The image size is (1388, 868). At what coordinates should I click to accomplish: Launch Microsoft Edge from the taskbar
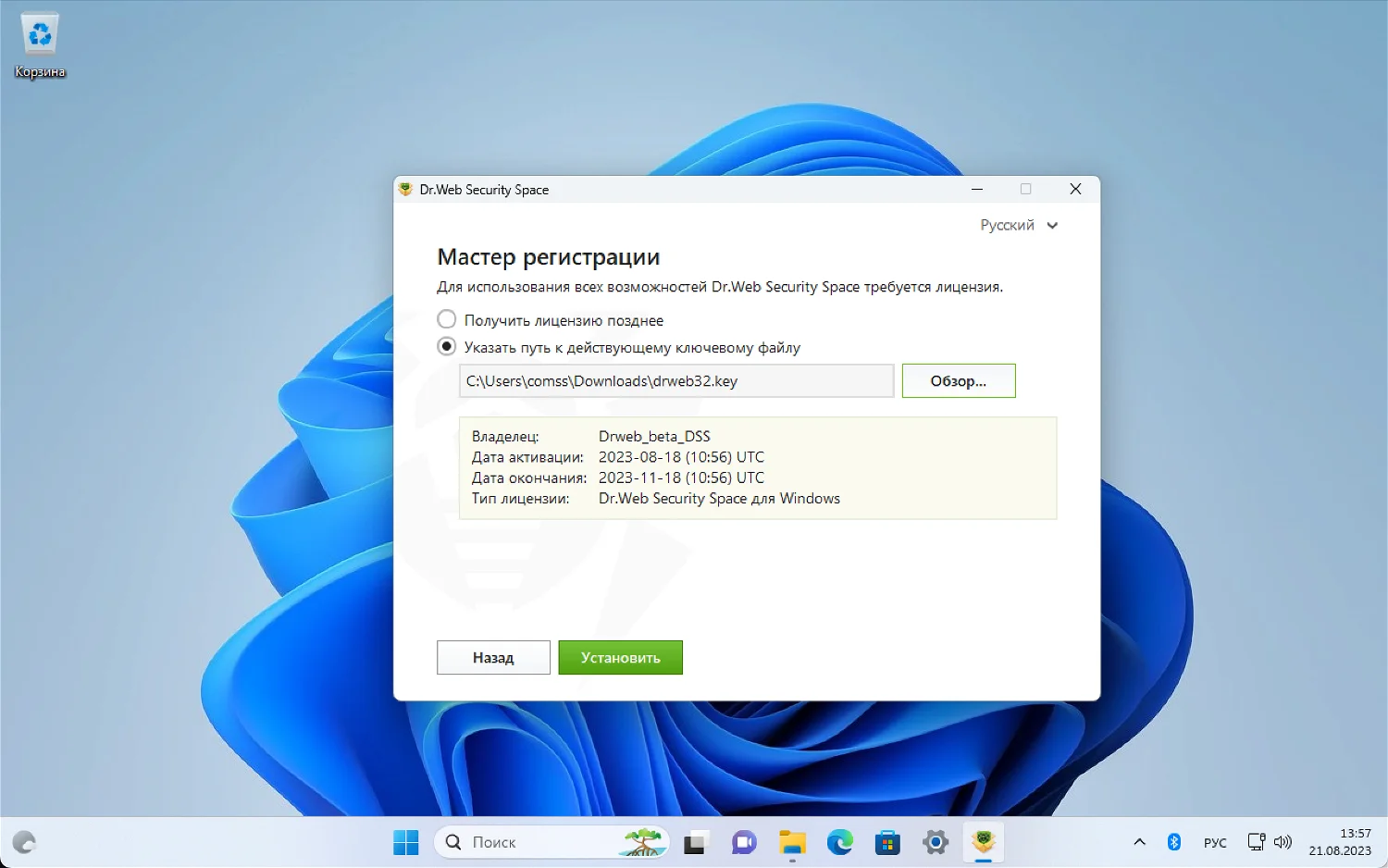point(840,842)
